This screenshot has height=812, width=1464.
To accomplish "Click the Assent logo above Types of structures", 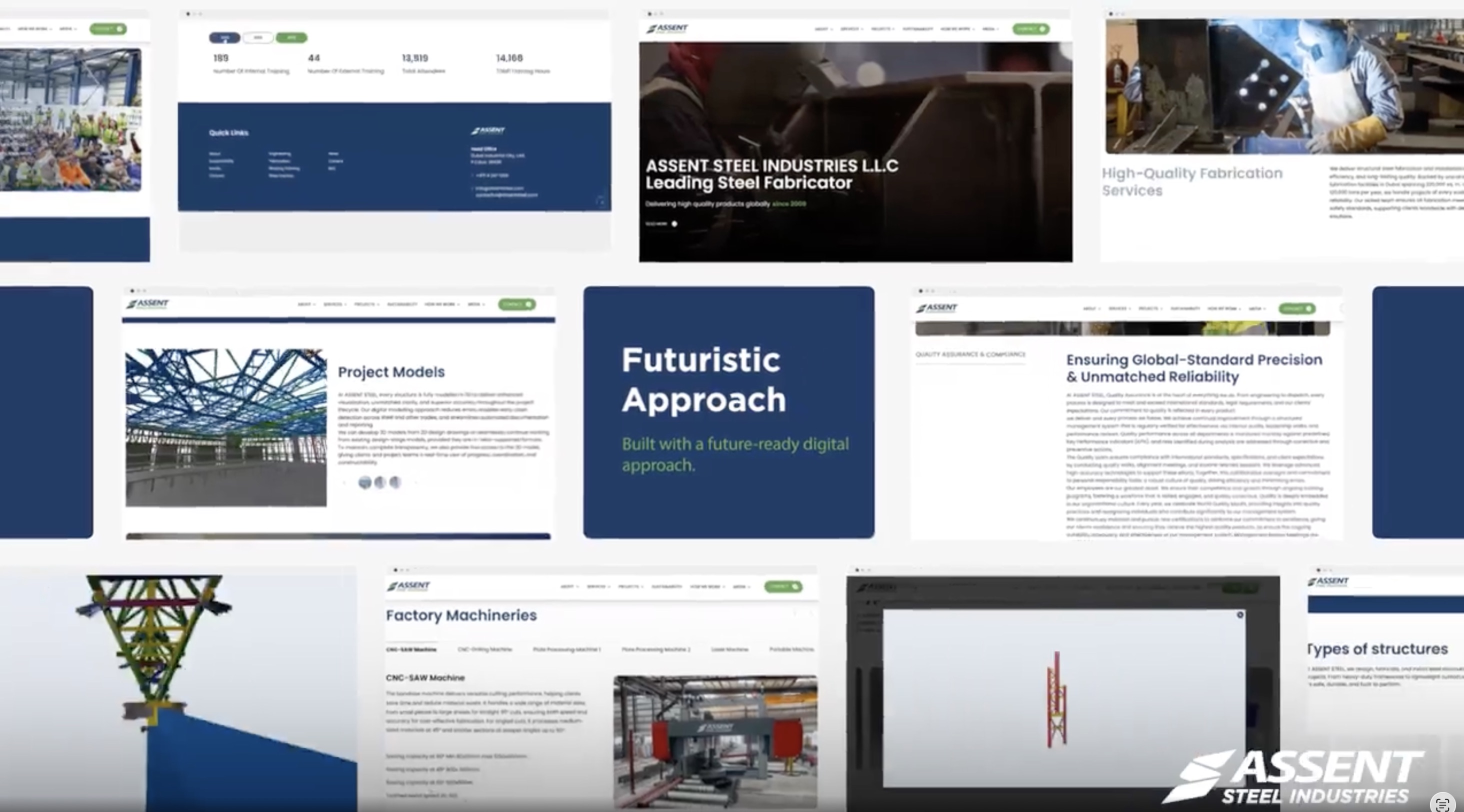I will click(x=1327, y=581).
